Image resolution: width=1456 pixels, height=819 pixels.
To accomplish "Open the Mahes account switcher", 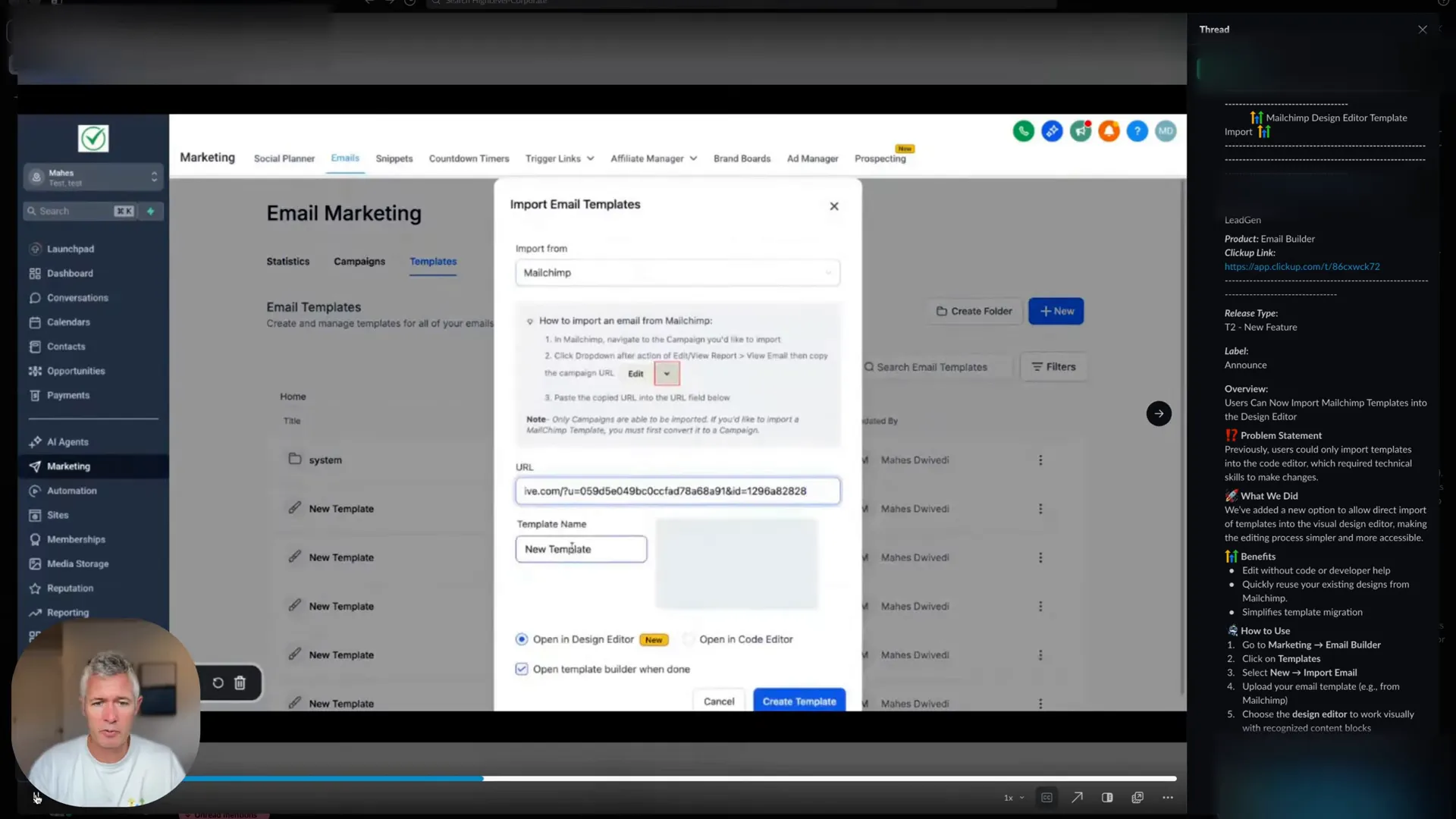I will pos(93,177).
